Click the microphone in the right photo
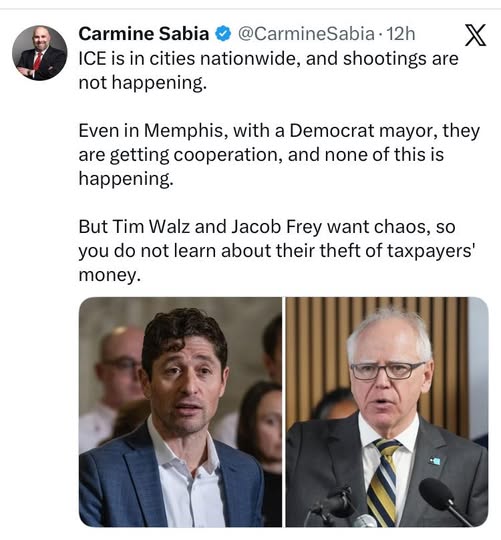Screen dimensions: 501x540 [444, 499]
